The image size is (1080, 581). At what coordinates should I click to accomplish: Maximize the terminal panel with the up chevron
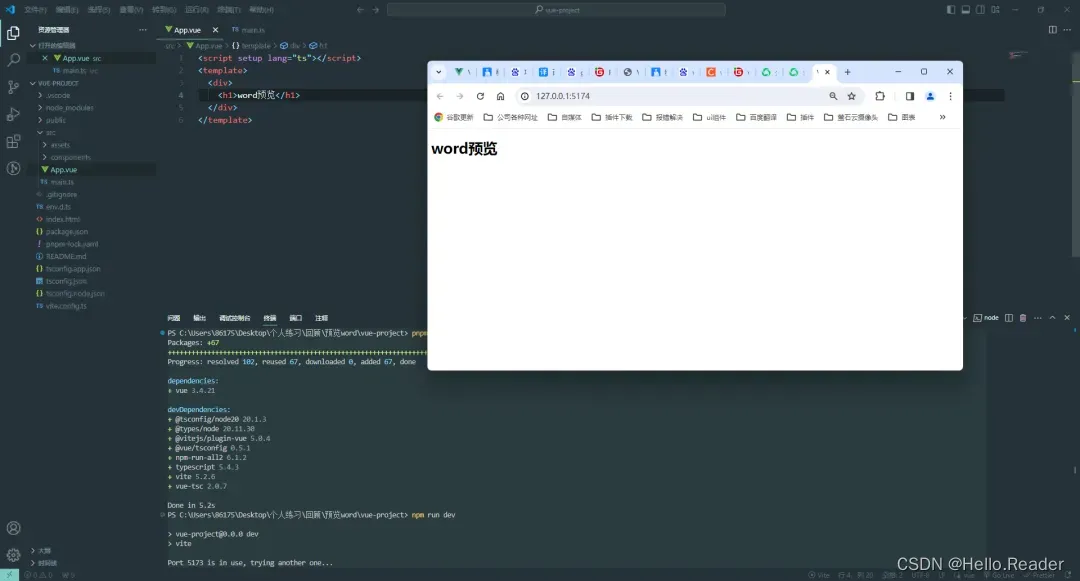click(x=1052, y=318)
